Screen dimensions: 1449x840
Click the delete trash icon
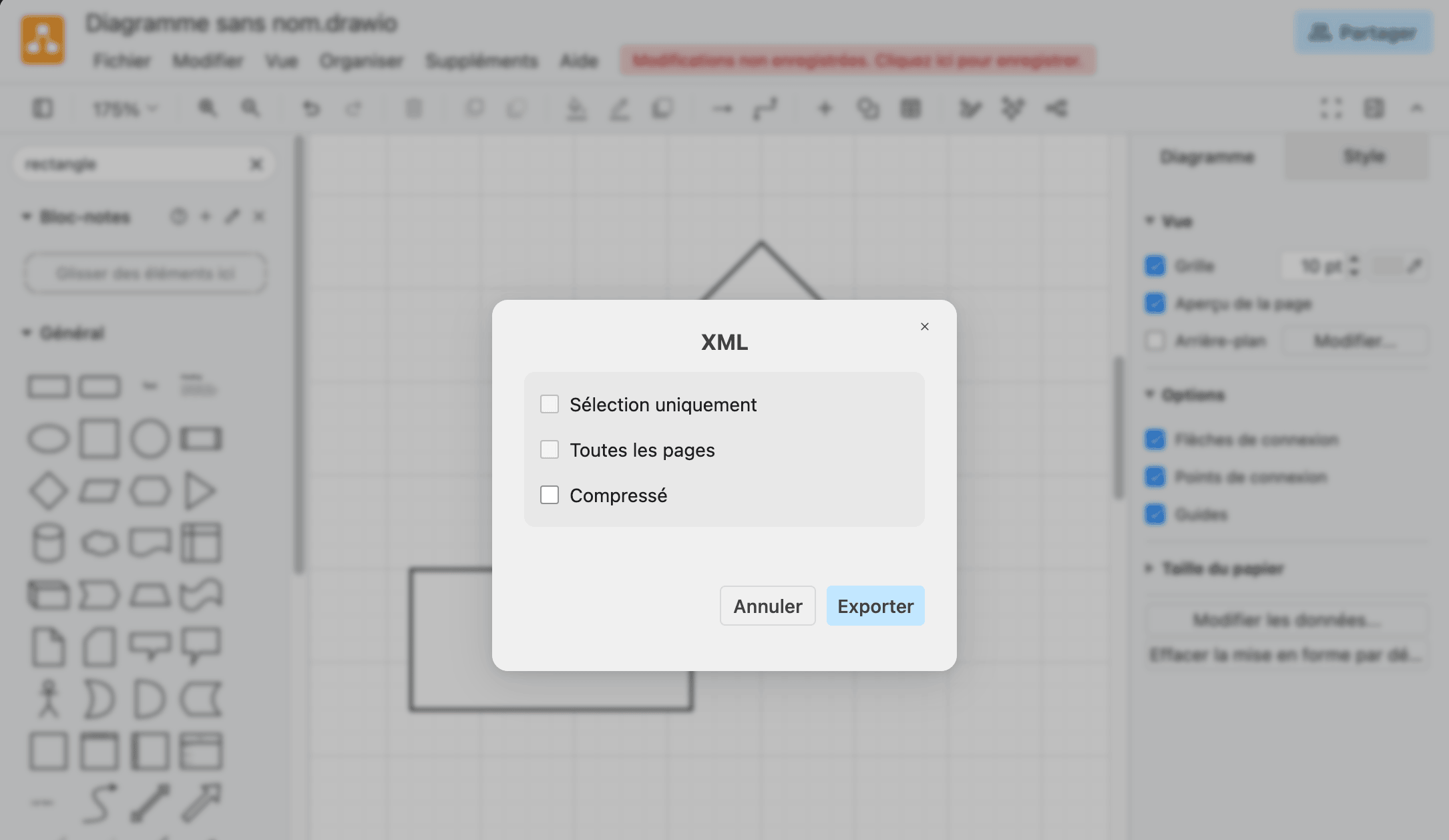pos(414,108)
